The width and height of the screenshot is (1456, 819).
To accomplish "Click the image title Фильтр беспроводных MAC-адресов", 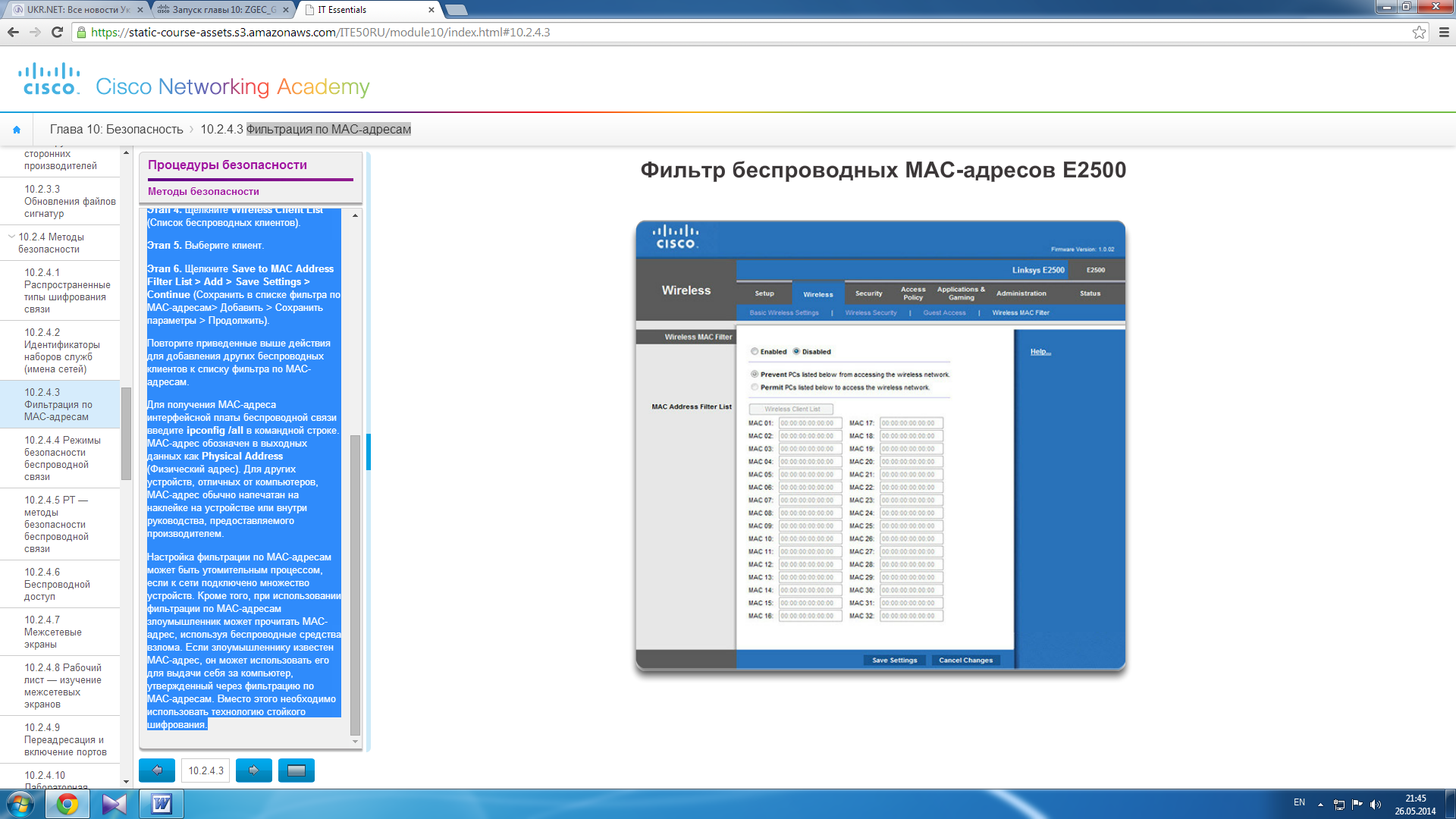I will point(883,170).
